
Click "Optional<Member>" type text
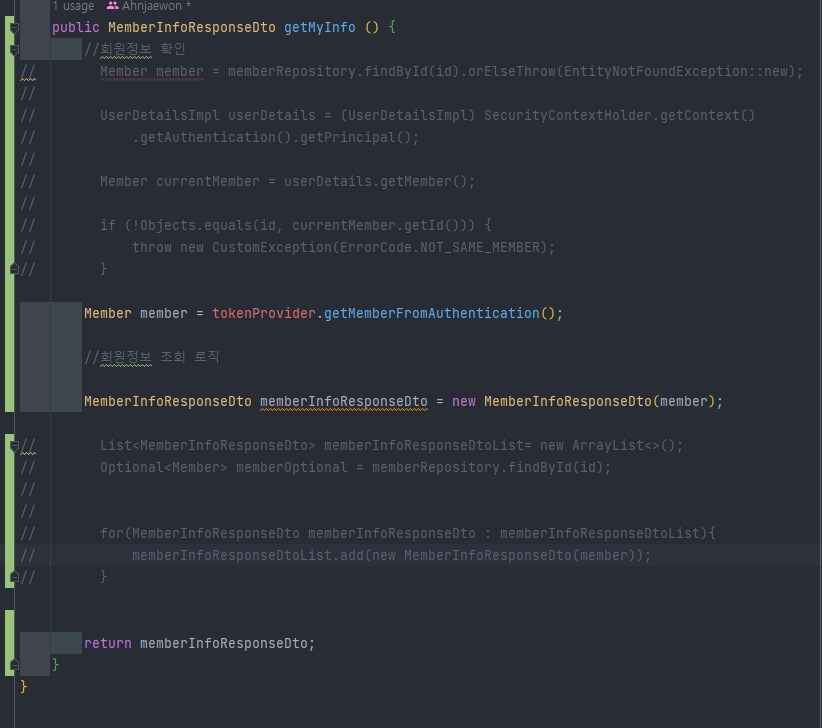(x=164, y=468)
